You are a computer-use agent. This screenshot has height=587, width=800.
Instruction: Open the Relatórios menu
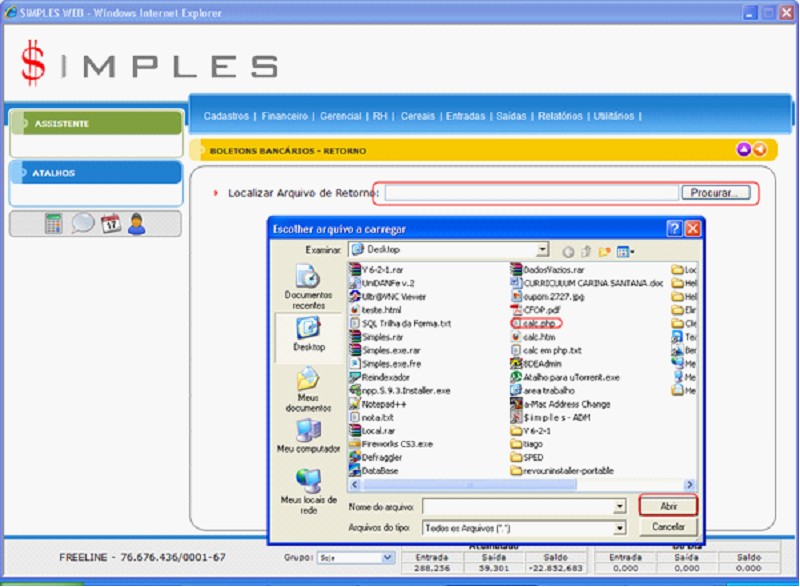click(560, 116)
